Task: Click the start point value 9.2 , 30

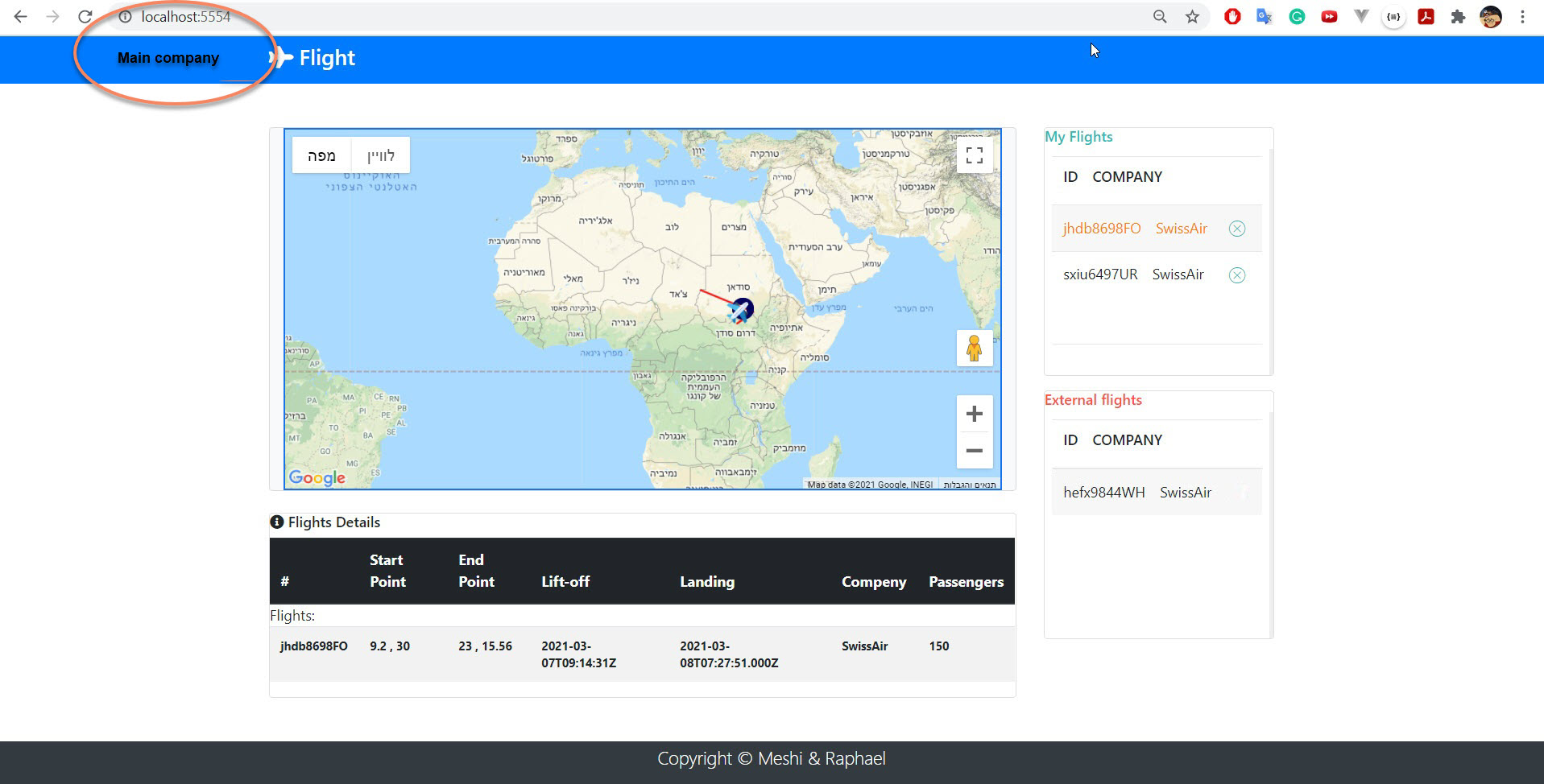Action: pyautogui.click(x=390, y=646)
